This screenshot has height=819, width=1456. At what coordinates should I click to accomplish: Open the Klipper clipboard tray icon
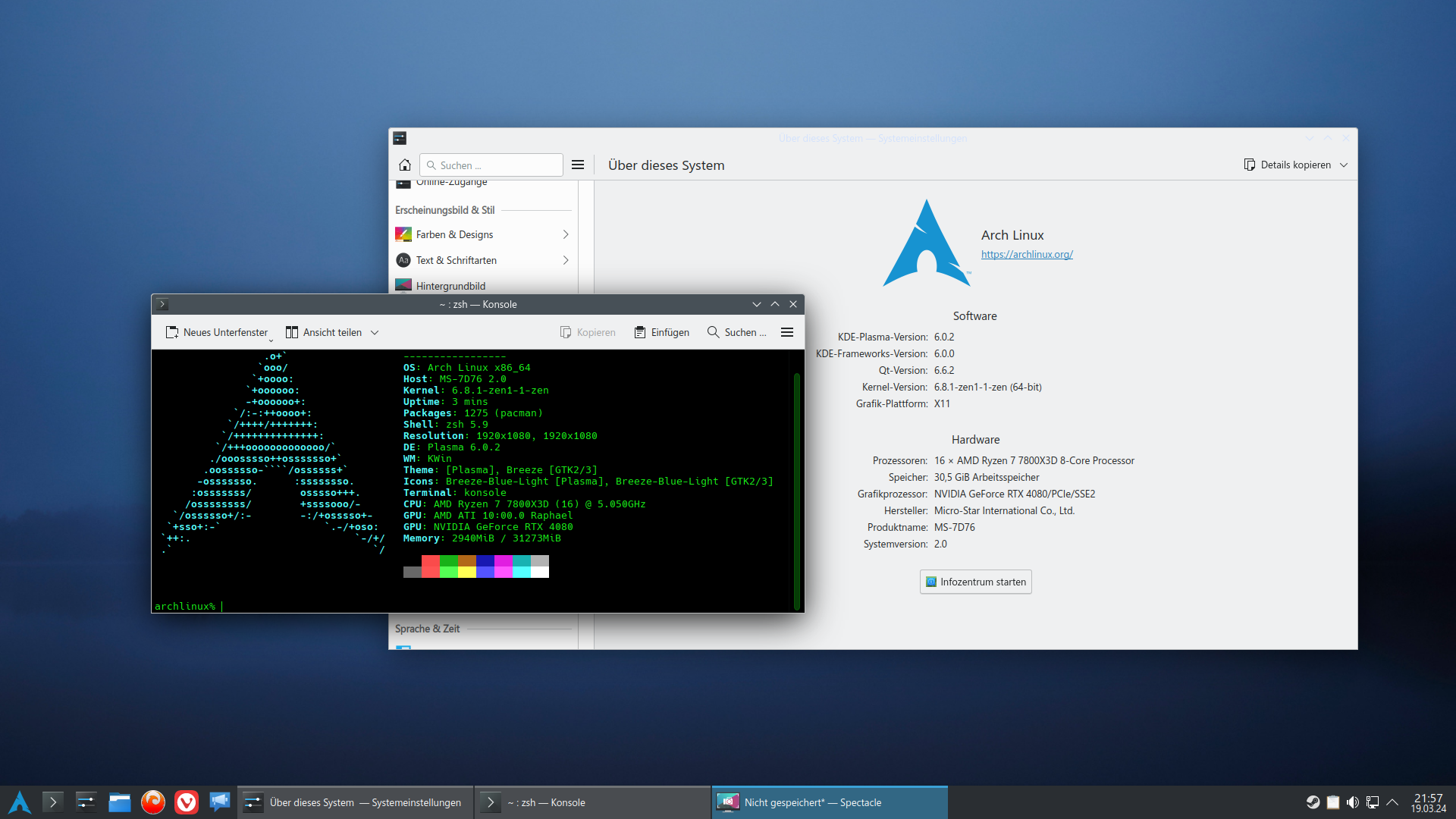coord(1334,802)
